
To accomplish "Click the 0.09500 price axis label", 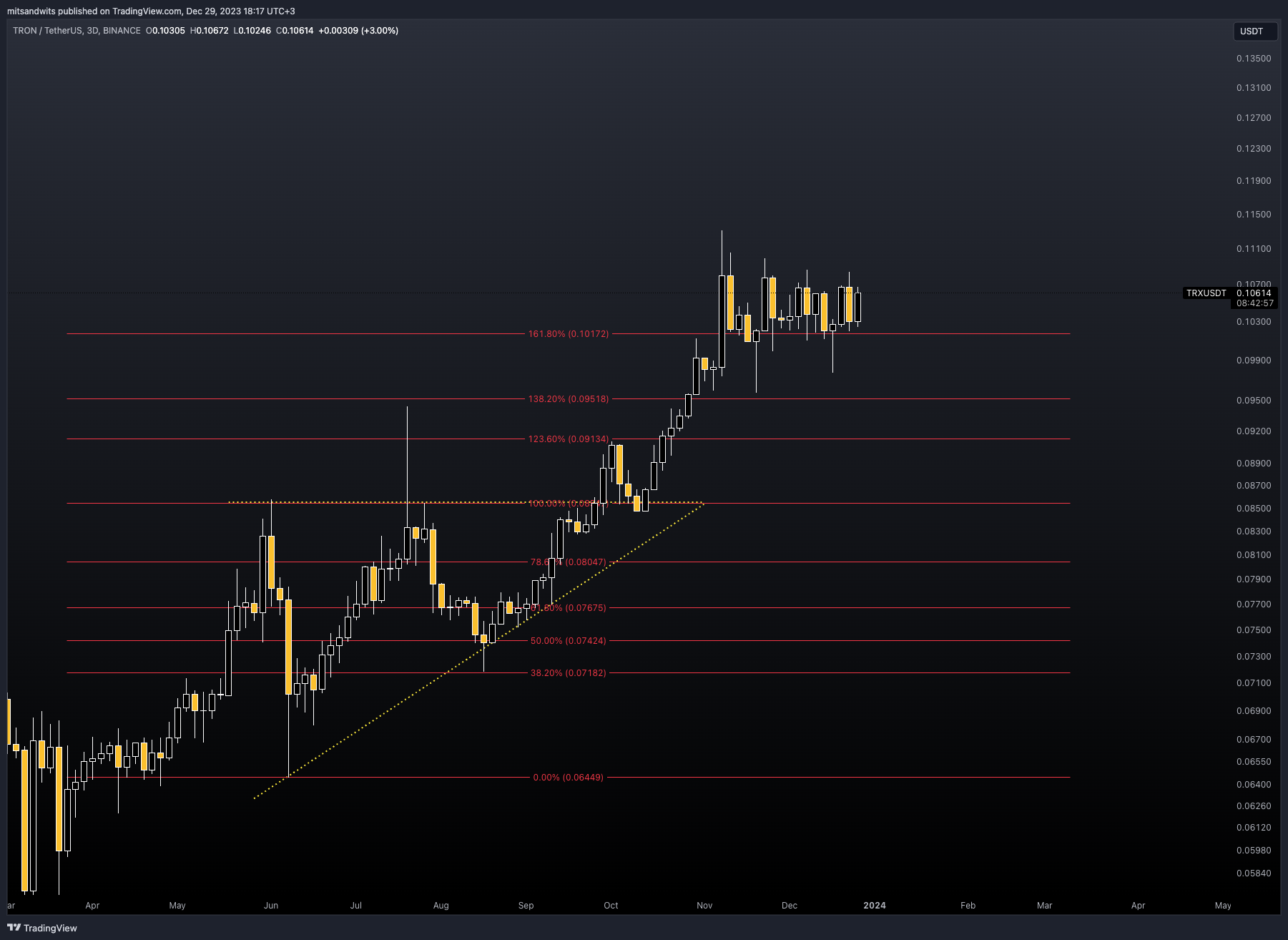I will [1254, 401].
